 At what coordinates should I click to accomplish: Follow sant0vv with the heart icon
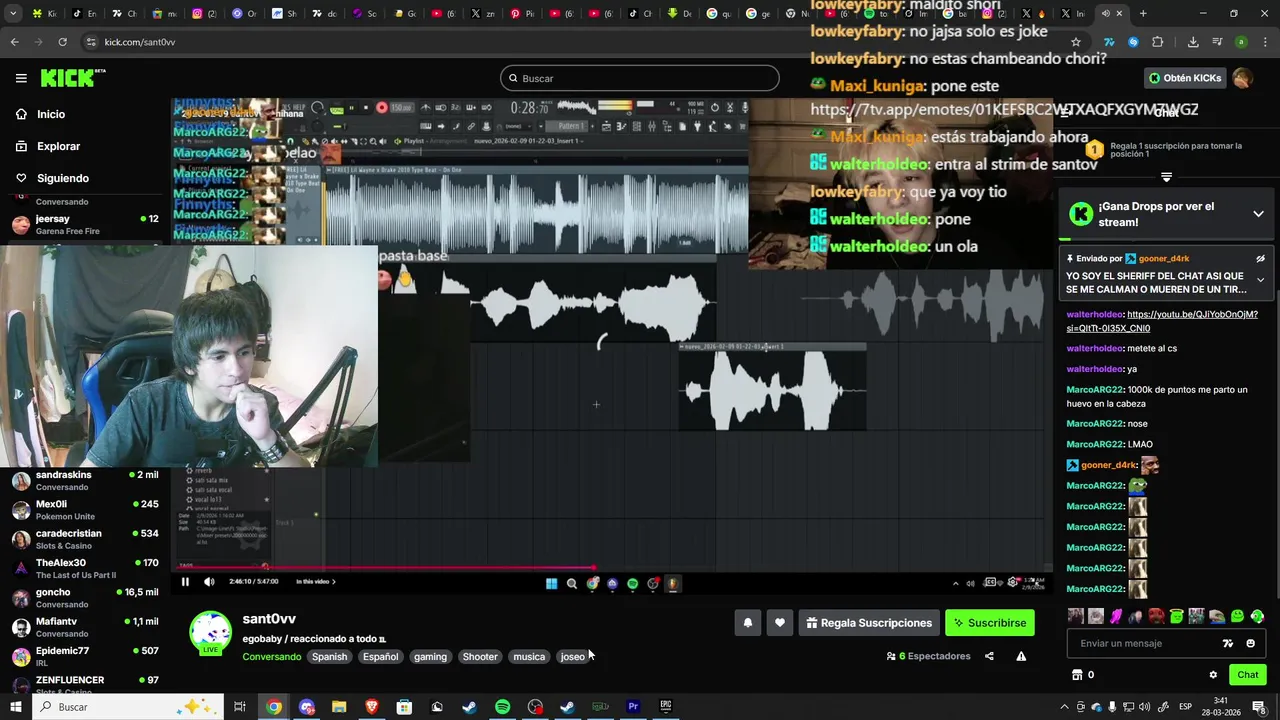click(x=779, y=623)
